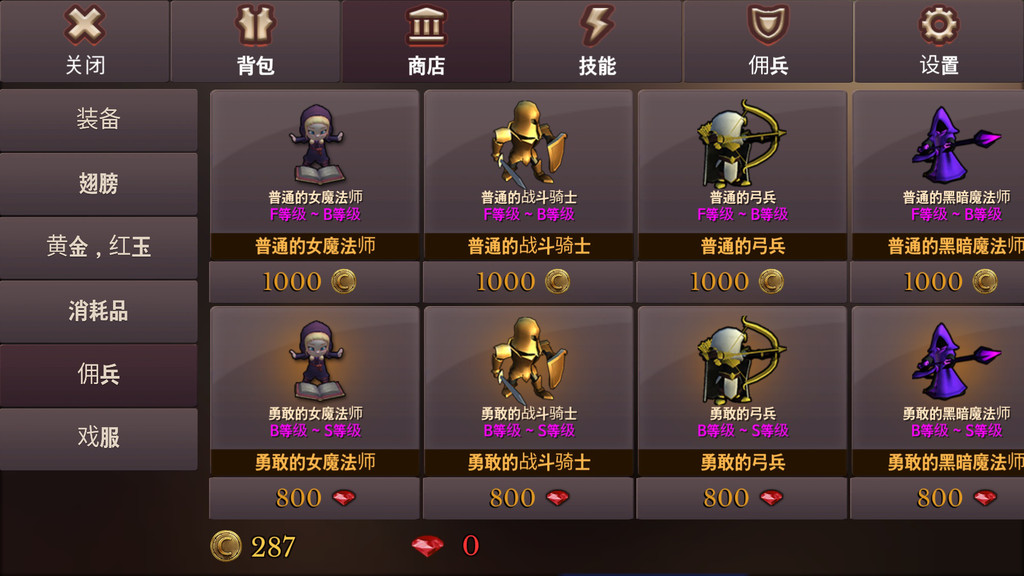Viewport: 1024px width, 576px height.
Task: Buy 普通的弓兵 for 1000 gold
Action: pos(742,281)
